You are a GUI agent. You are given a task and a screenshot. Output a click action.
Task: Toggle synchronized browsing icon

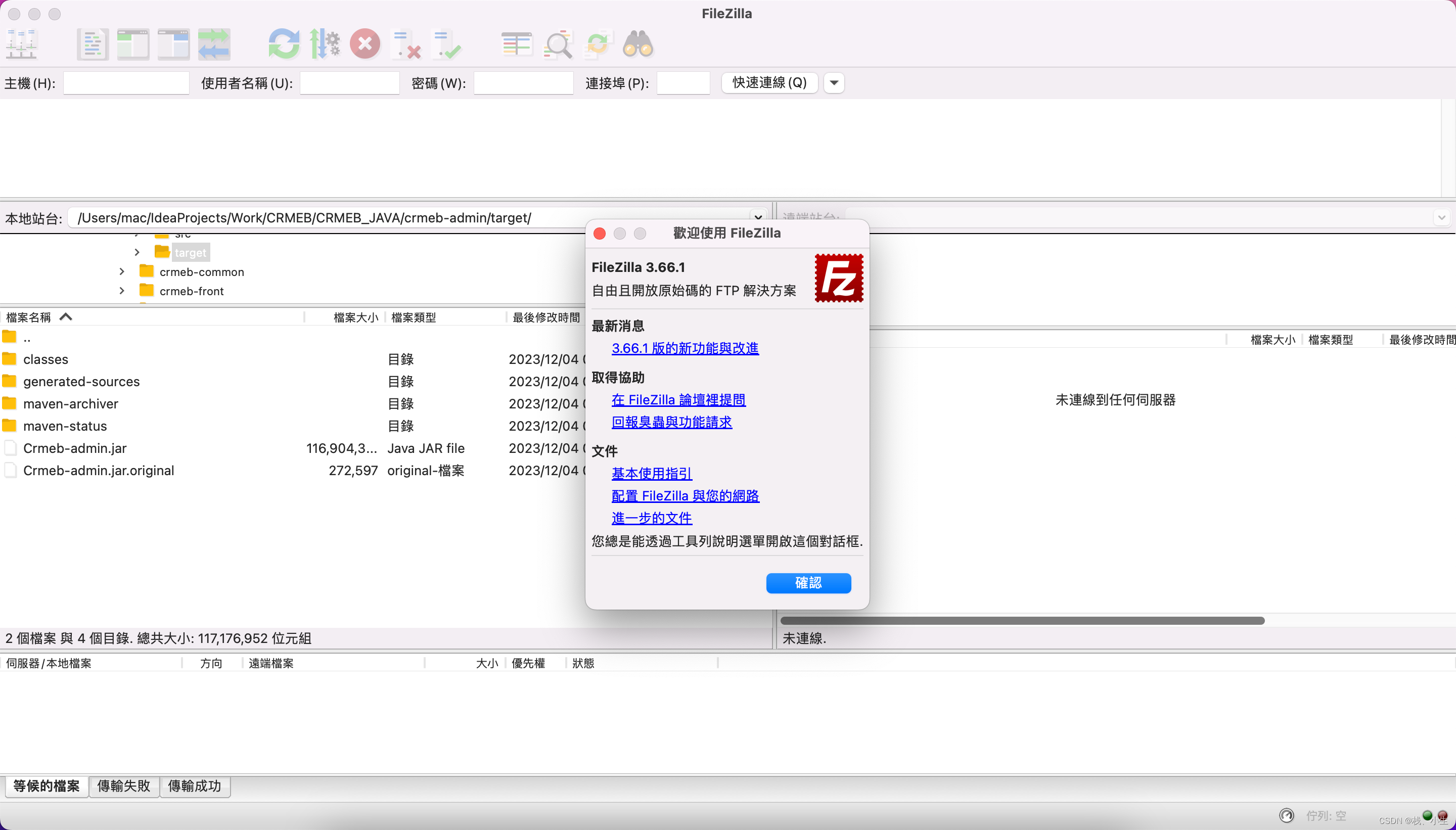(x=597, y=44)
